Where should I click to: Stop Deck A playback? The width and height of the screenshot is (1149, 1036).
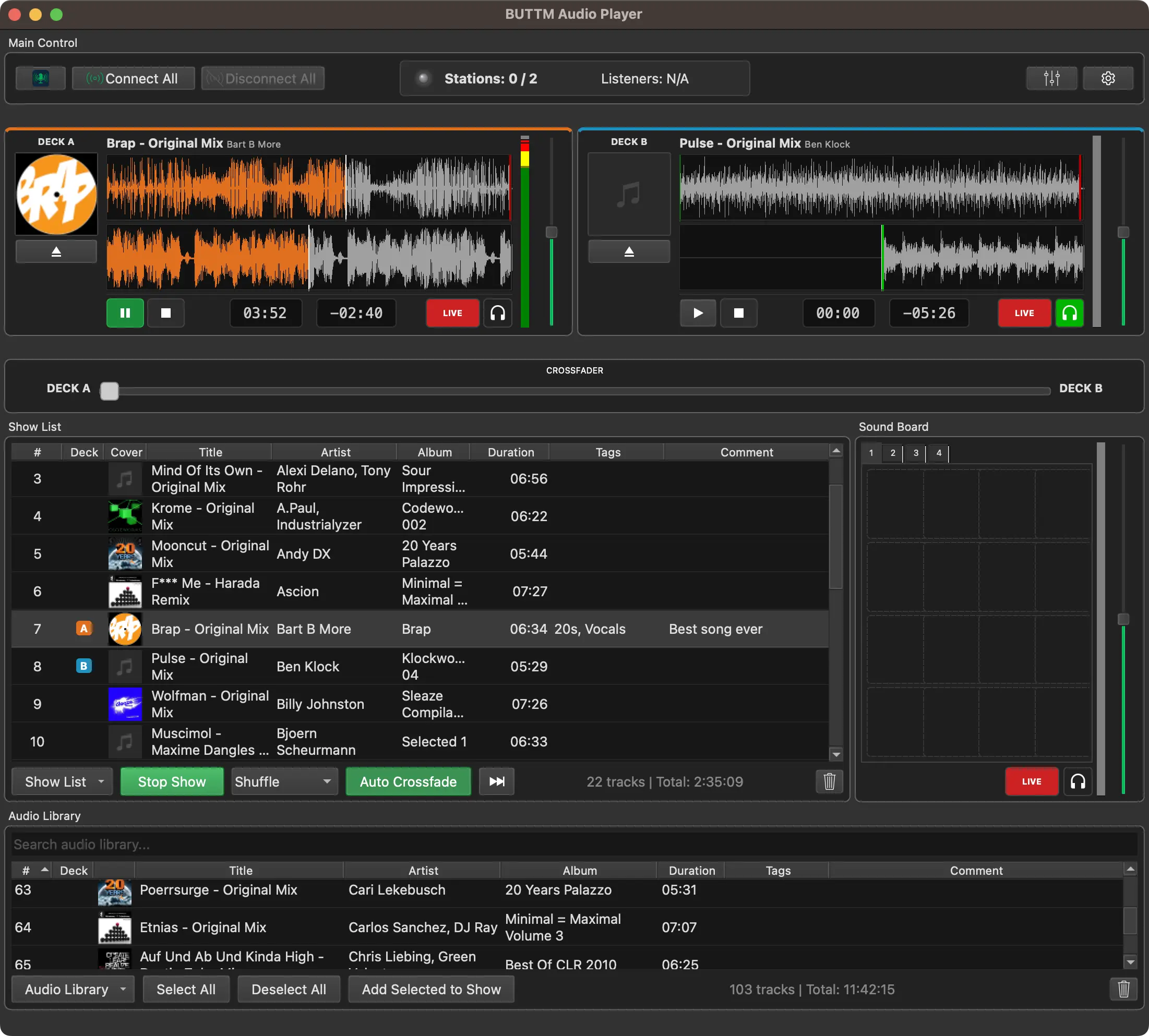click(x=166, y=313)
